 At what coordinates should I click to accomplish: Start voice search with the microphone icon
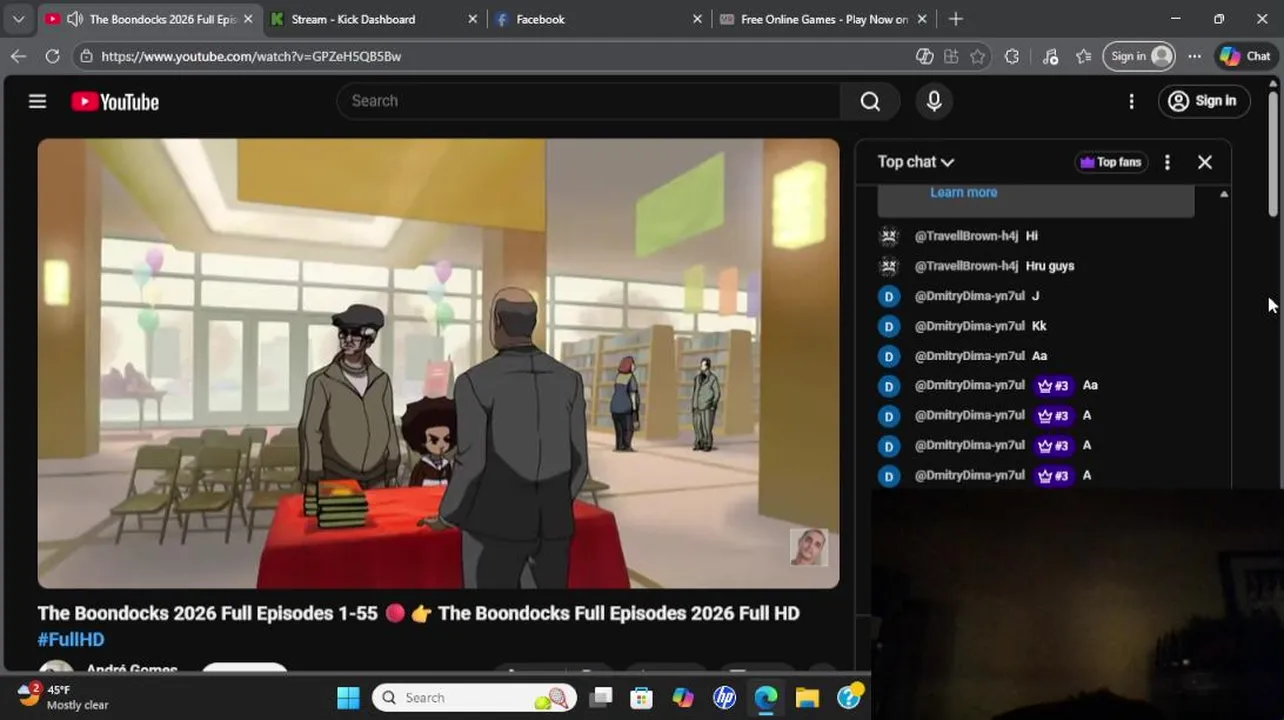pos(934,101)
